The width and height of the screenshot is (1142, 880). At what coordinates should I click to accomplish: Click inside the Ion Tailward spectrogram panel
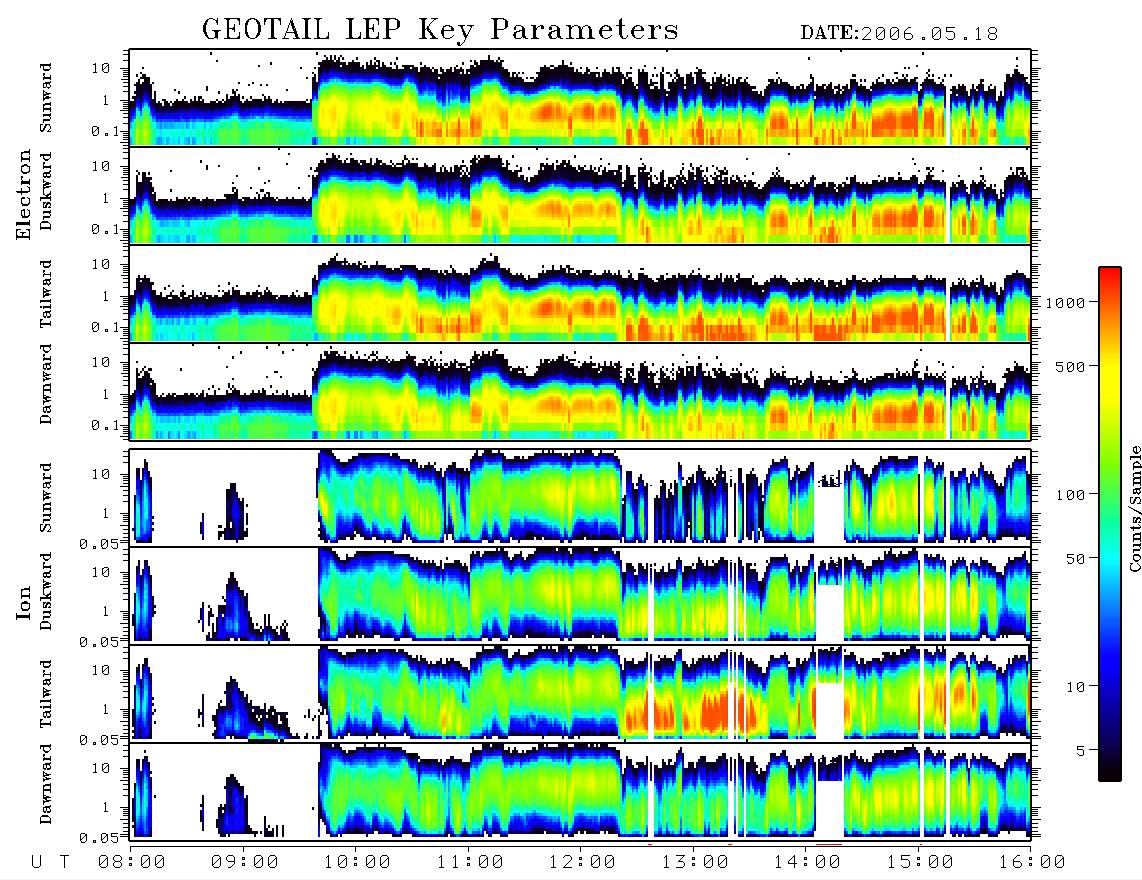pos(580,694)
